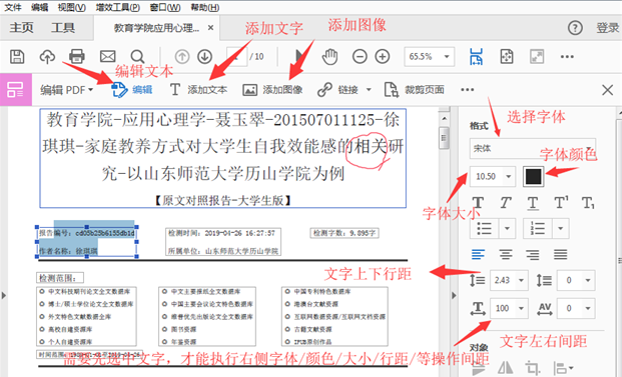Click the vertical document scrollbar thumb
This screenshot has height=377, width=622.
(443, 137)
